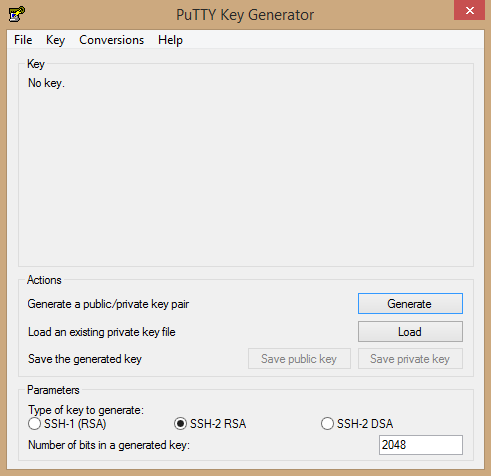Click the 'Save the generated key' label

(x=85, y=359)
